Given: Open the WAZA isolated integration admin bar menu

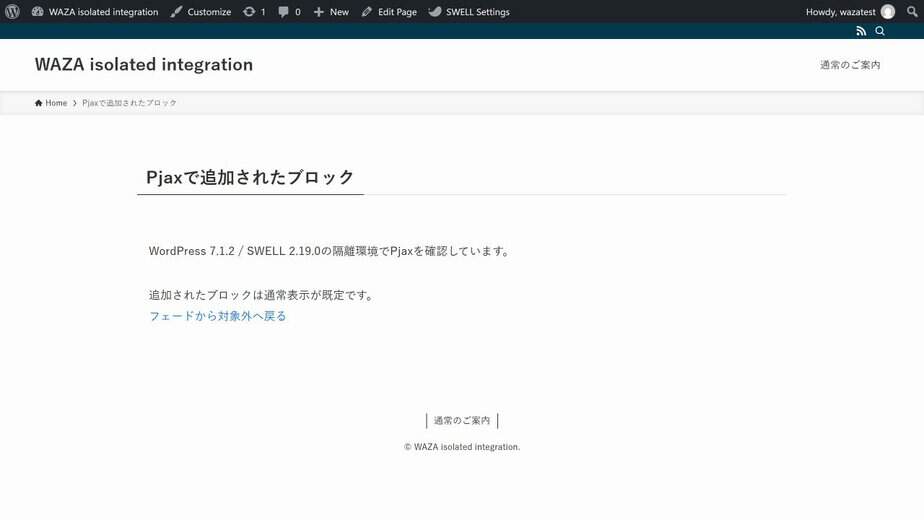Looking at the screenshot, I should [x=95, y=11].
